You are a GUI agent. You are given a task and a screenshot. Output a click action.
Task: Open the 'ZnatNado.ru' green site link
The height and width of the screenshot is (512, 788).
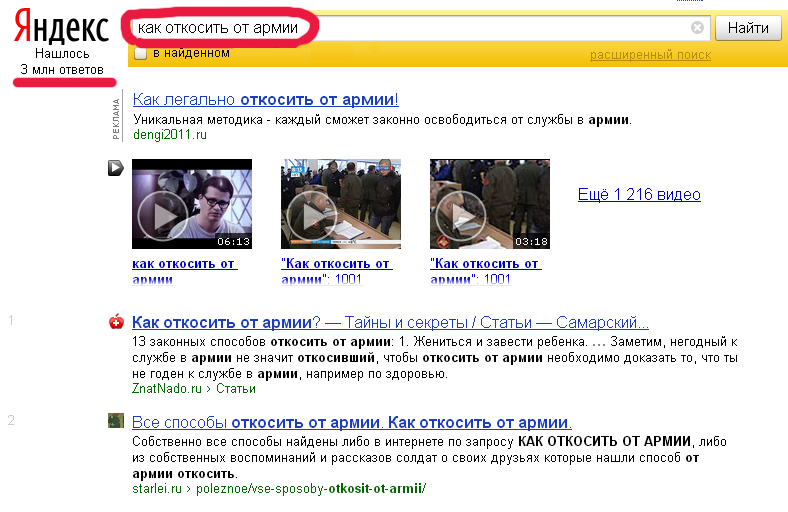[x=166, y=389]
